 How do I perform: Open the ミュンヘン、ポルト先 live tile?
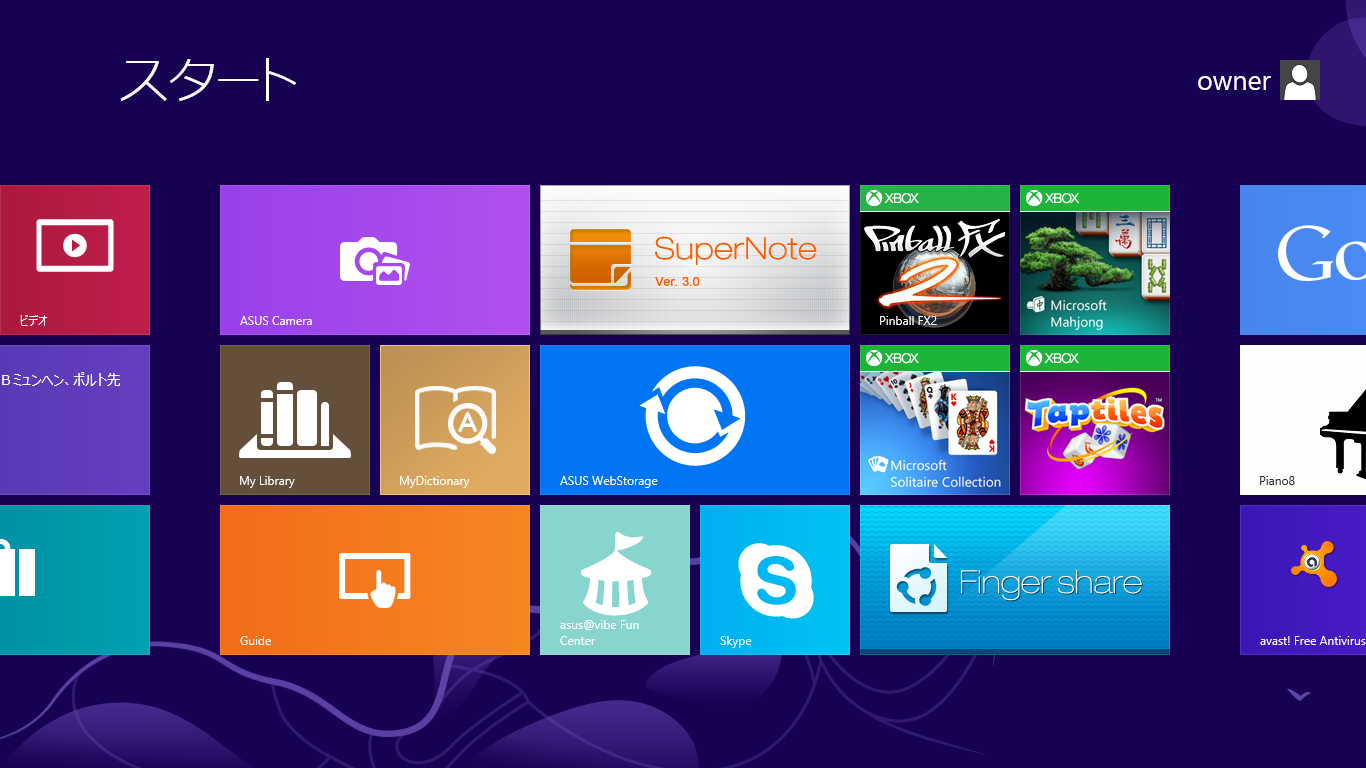tap(75, 420)
